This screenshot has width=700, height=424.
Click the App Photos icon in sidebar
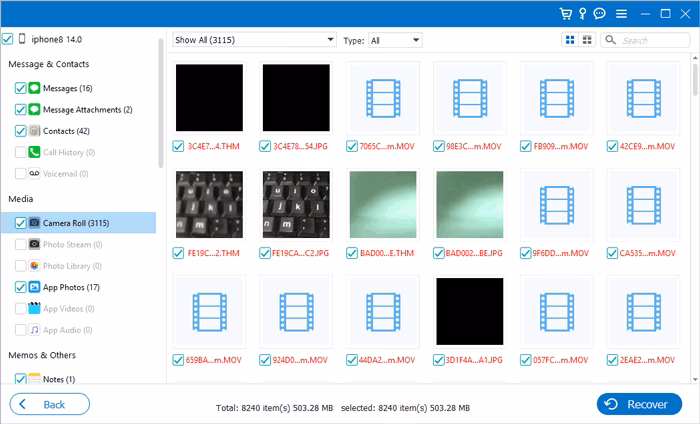(x=34, y=286)
